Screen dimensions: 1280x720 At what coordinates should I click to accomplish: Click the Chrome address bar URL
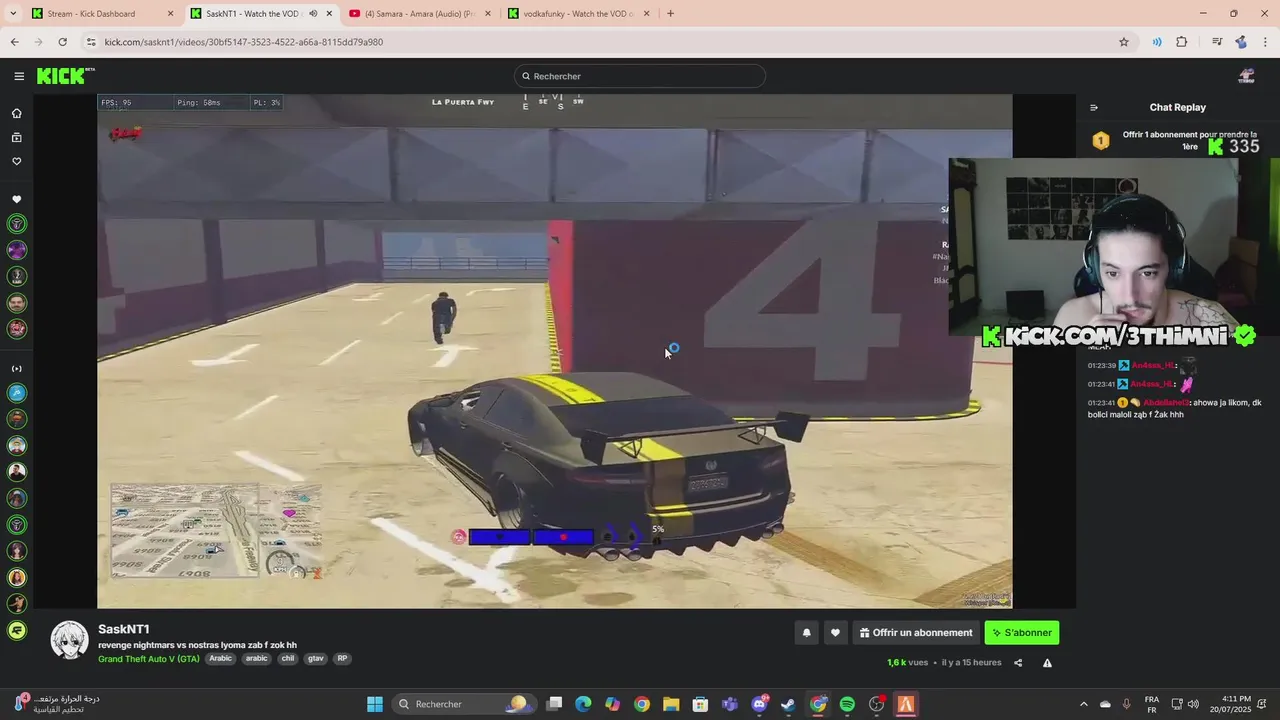244,42
